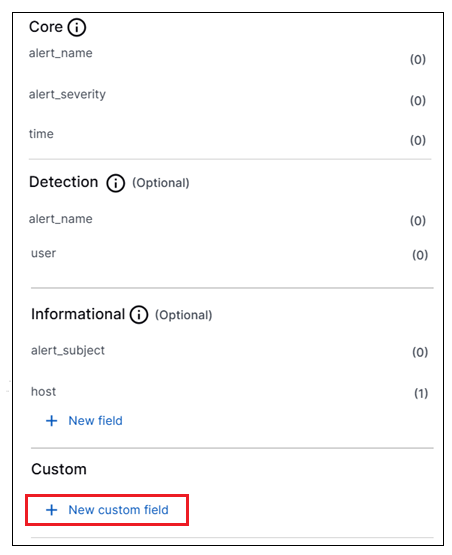Click the (0) count for alert_subject

(x=420, y=352)
